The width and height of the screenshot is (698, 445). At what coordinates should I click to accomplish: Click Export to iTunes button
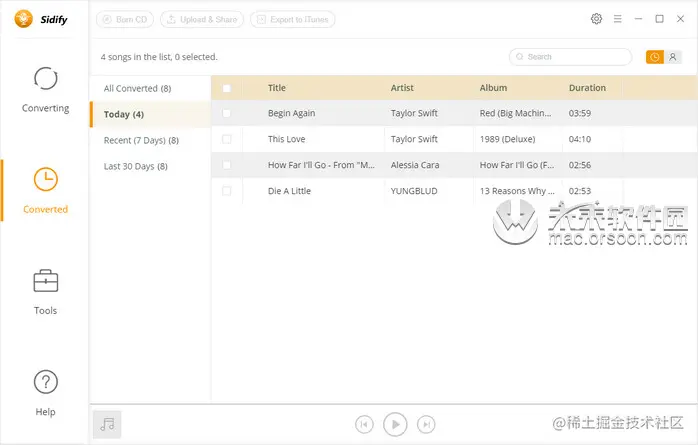[x=293, y=20]
